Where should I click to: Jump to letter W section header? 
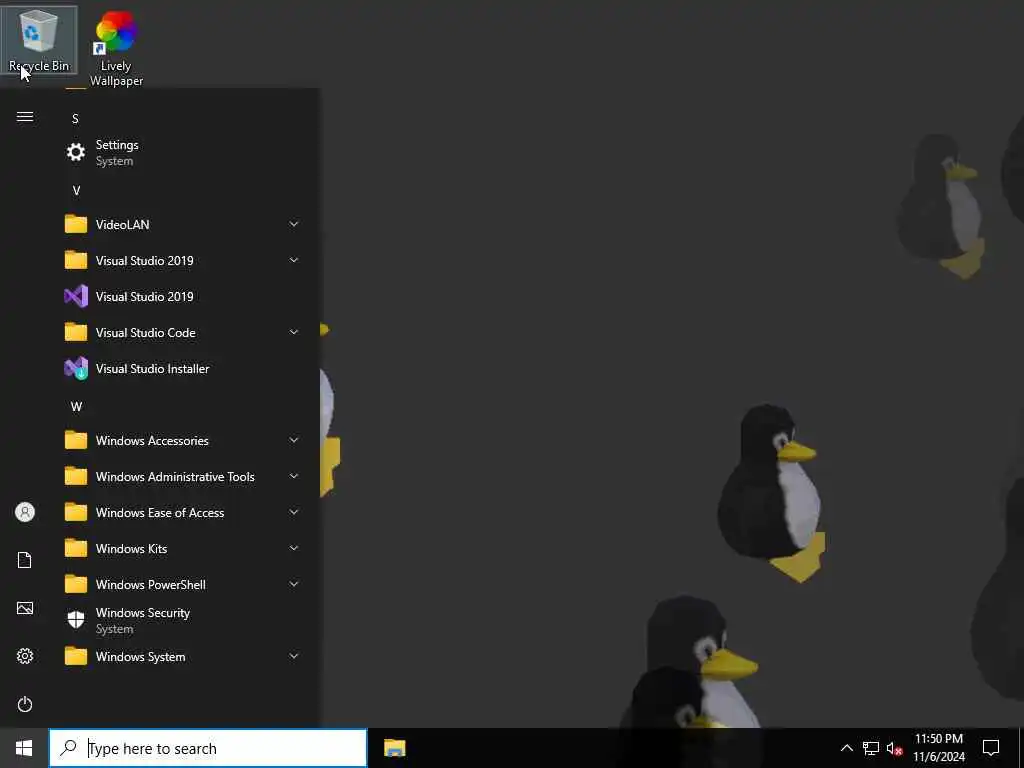click(76, 407)
